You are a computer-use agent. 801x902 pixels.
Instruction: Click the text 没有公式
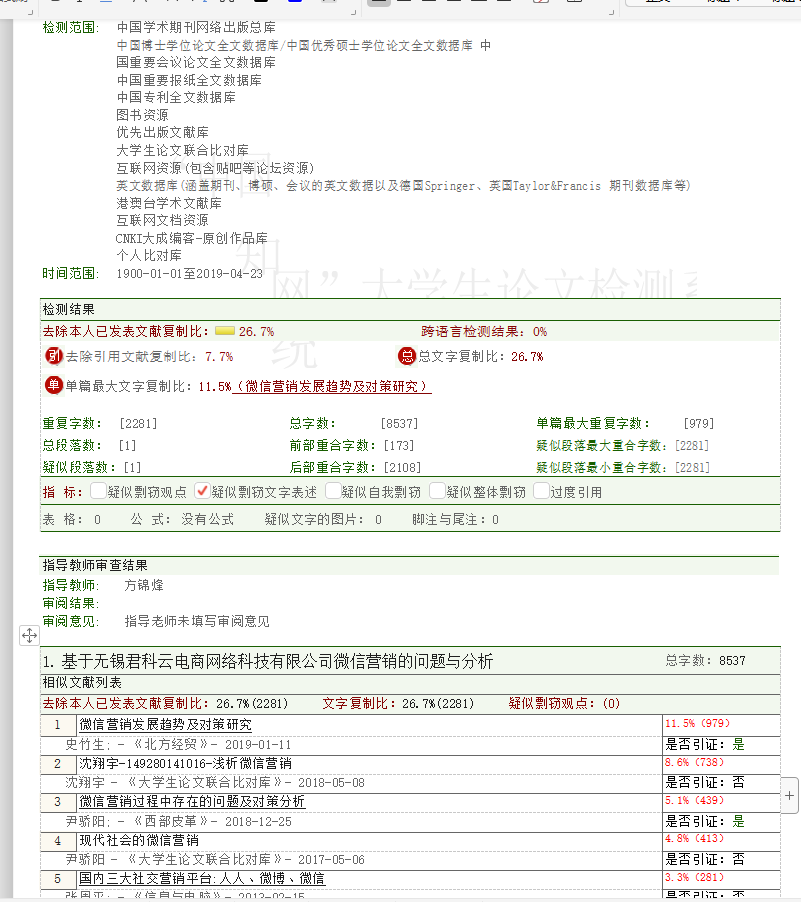(208, 519)
